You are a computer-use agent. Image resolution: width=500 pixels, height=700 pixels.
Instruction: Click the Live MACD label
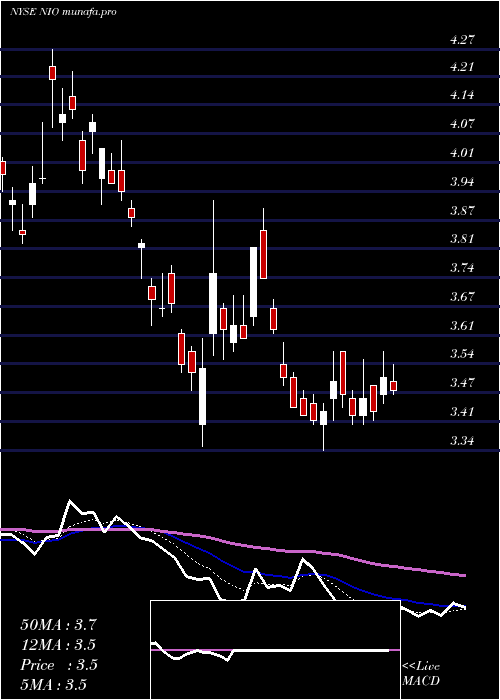coord(421,674)
